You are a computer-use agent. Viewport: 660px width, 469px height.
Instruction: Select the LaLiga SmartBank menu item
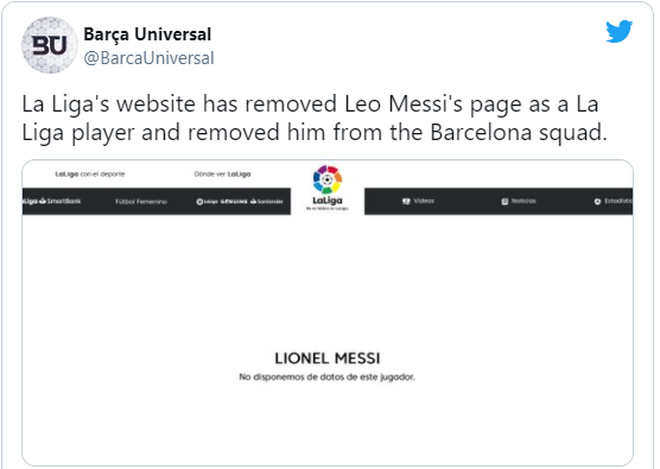point(46,201)
